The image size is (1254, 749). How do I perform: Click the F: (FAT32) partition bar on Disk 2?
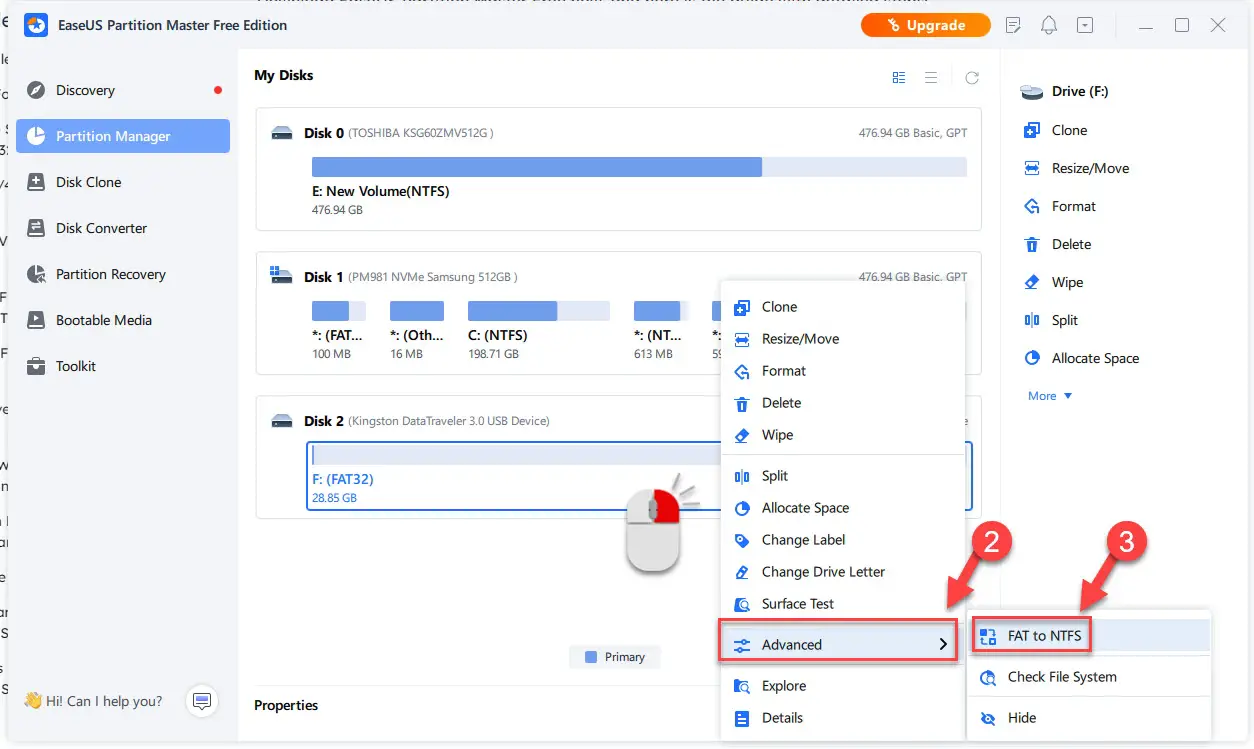point(516,455)
